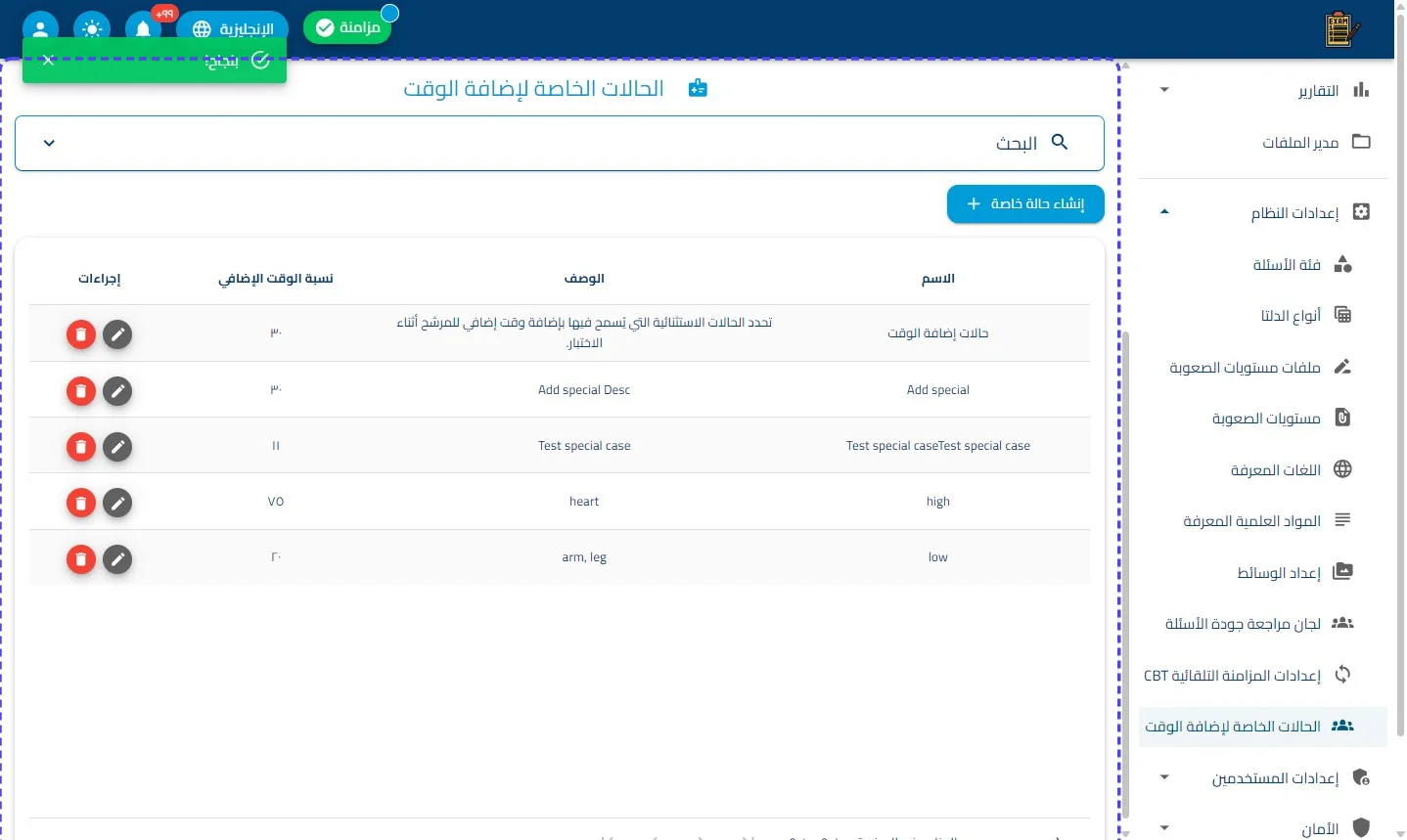Viewport: 1407px width, 840px height.
Task: Click the exam clipboard logo icon
Action: point(1341,29)
